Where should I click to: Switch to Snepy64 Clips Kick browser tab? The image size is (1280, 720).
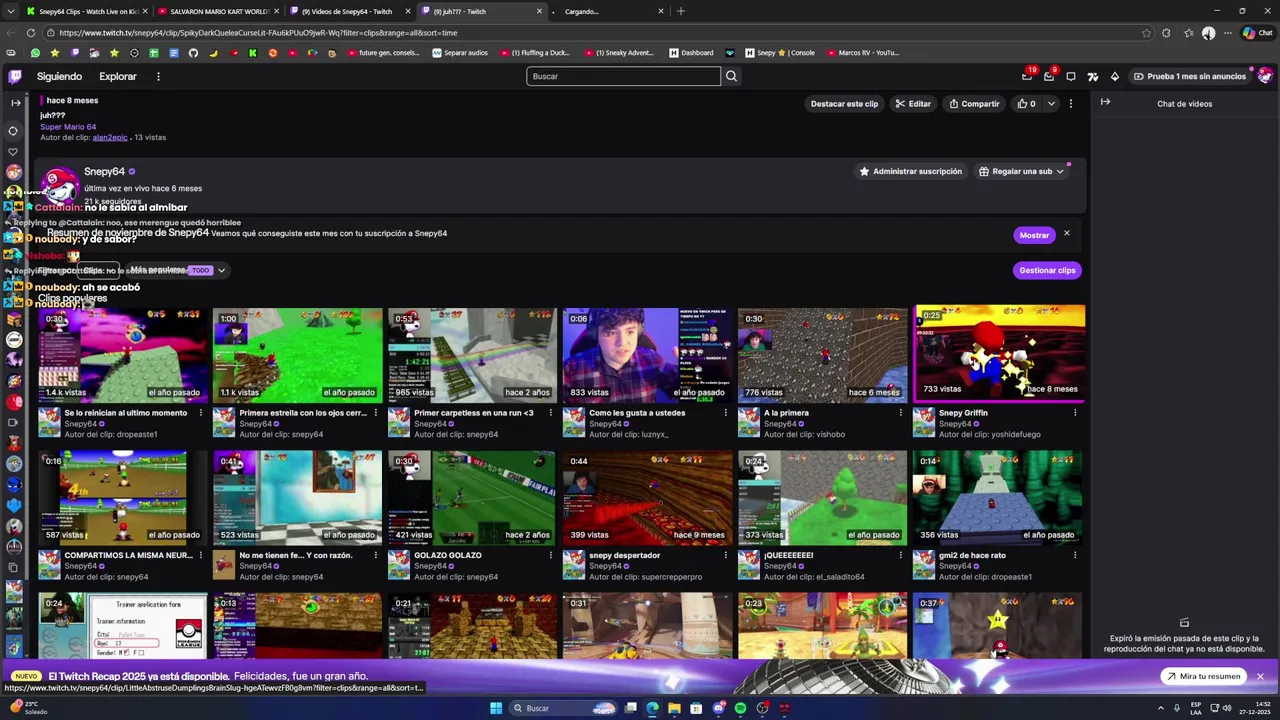coord(88,11)
